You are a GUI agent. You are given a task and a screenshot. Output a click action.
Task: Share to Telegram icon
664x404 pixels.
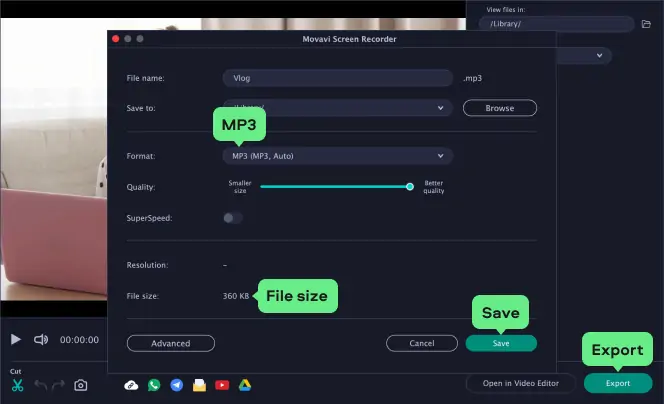click(177, 385)
